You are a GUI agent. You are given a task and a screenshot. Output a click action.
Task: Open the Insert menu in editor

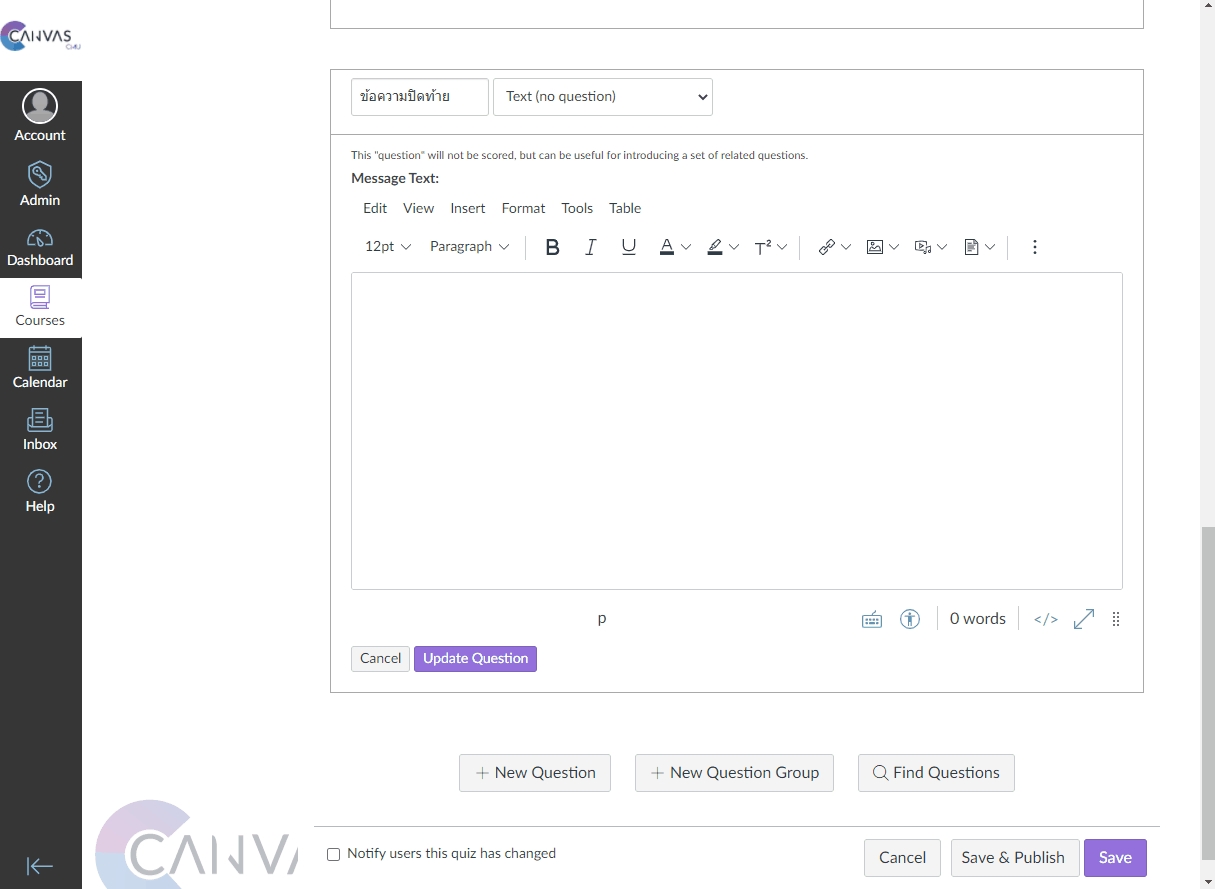(467, 208)
